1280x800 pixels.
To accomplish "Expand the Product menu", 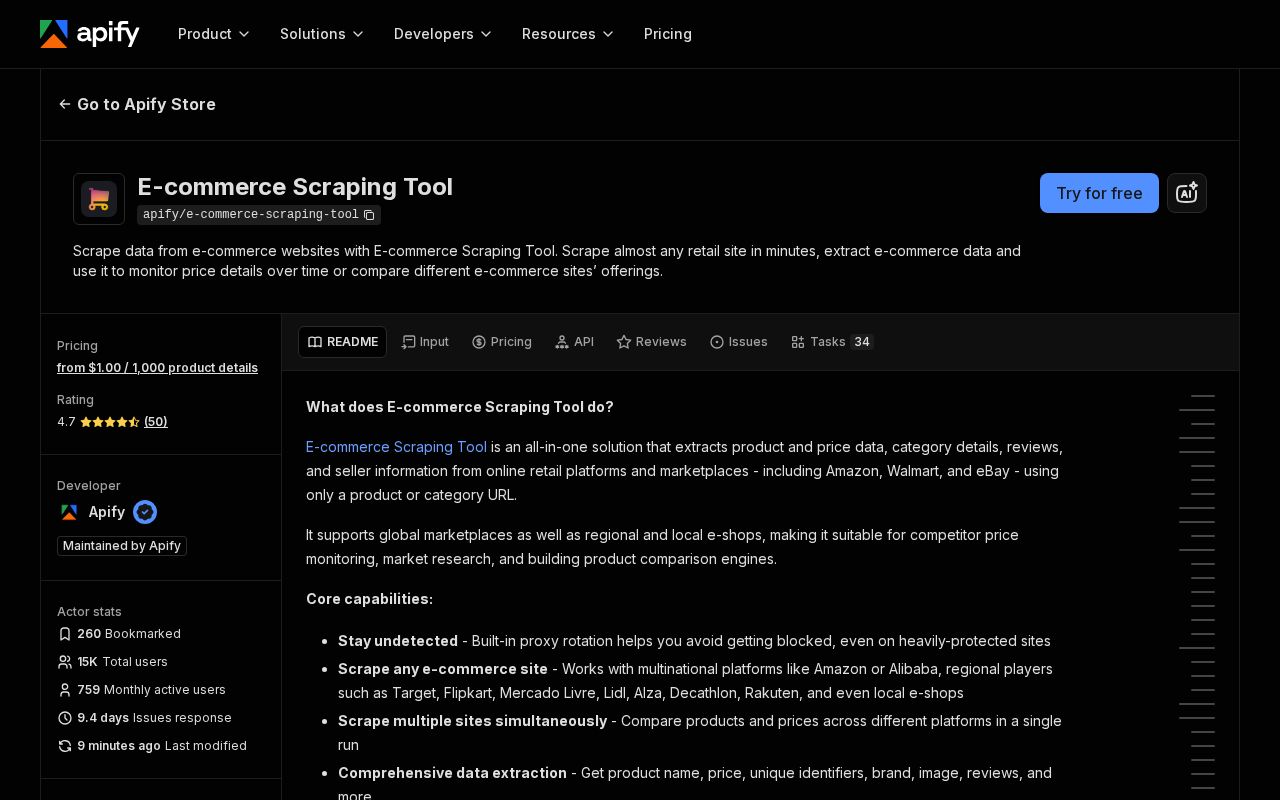I will [x=214, y=34].
